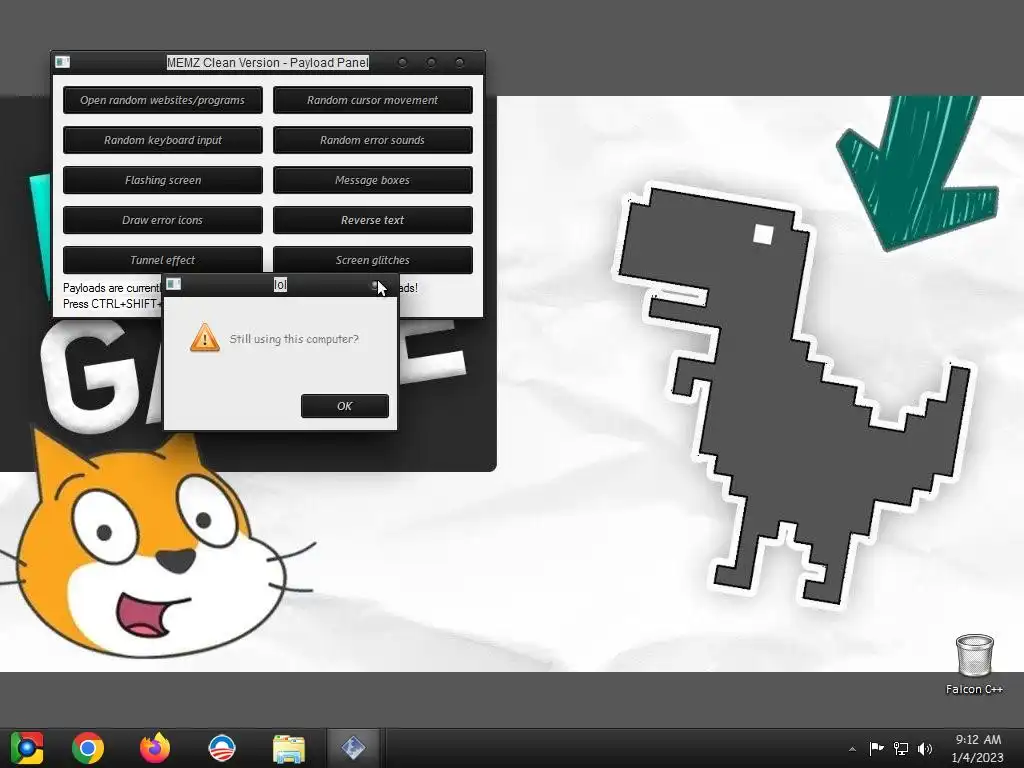Toggle the 'Reverse text' payload
Viewport: 1024px width, 768px height.
click(372, 220)
